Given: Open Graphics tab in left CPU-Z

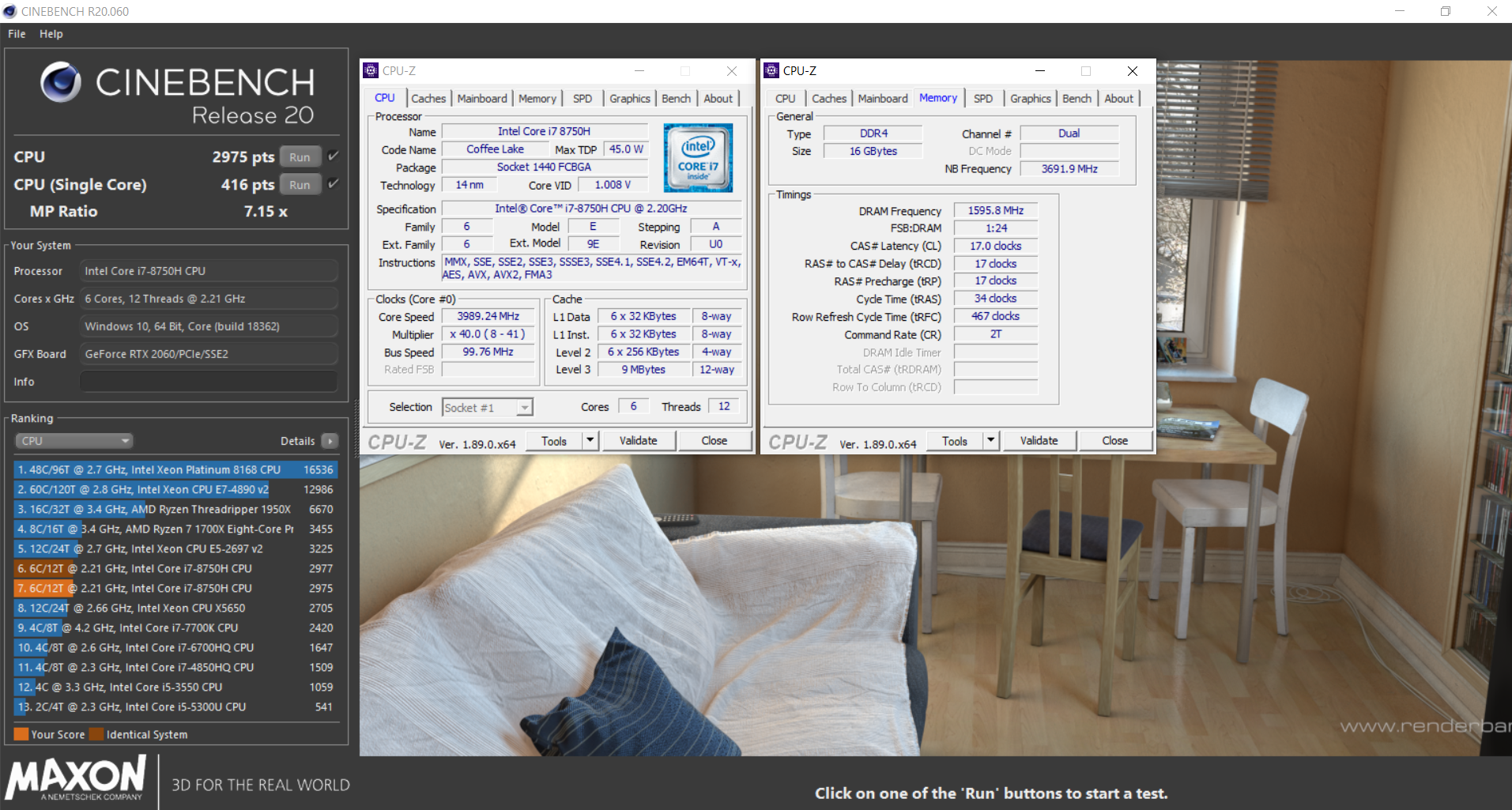Looking at the screenshot, I should pyautogui.click(x=630, y=98).
